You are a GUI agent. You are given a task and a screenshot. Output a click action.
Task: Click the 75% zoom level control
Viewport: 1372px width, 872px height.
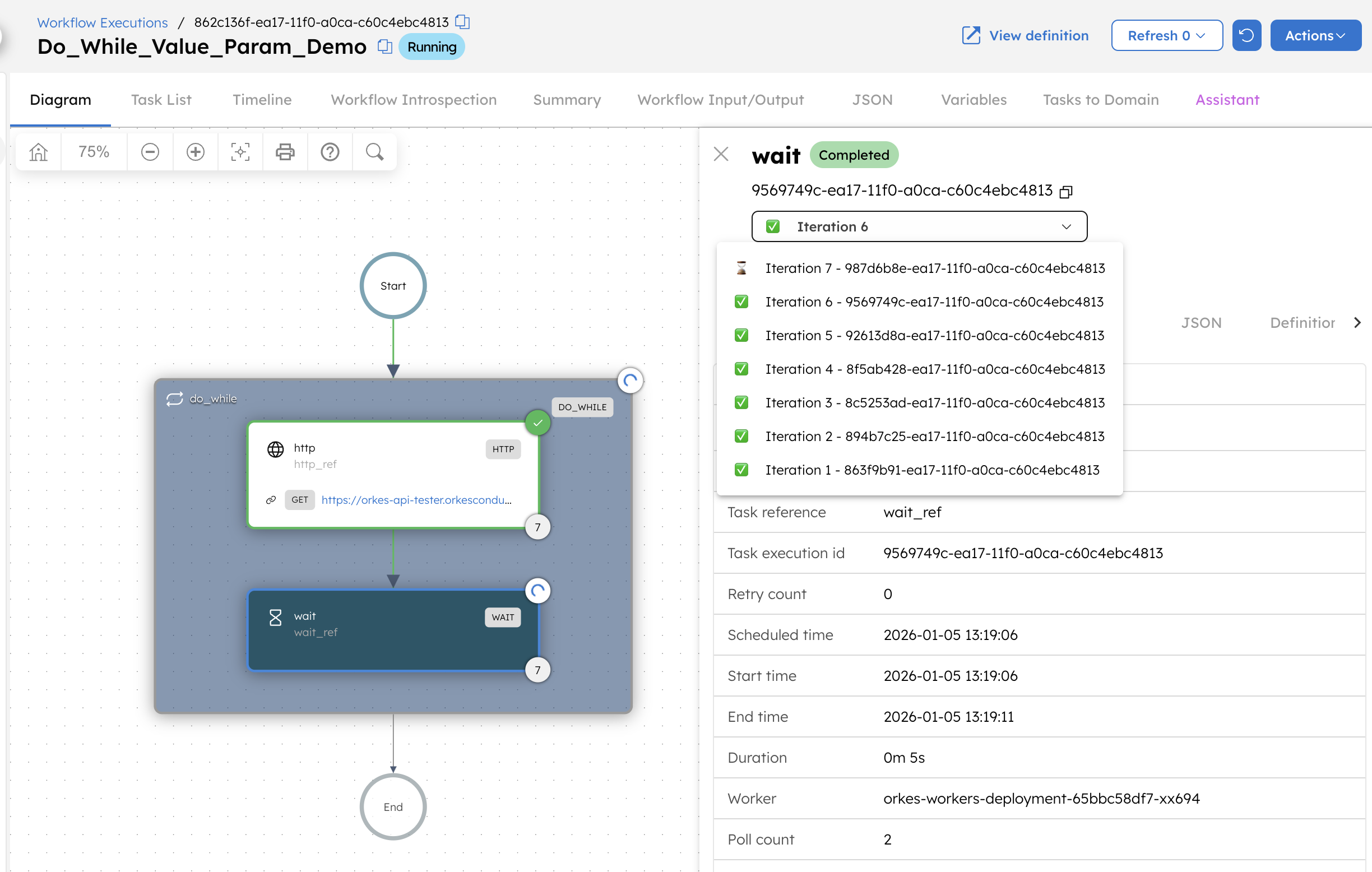pos(93,151)
